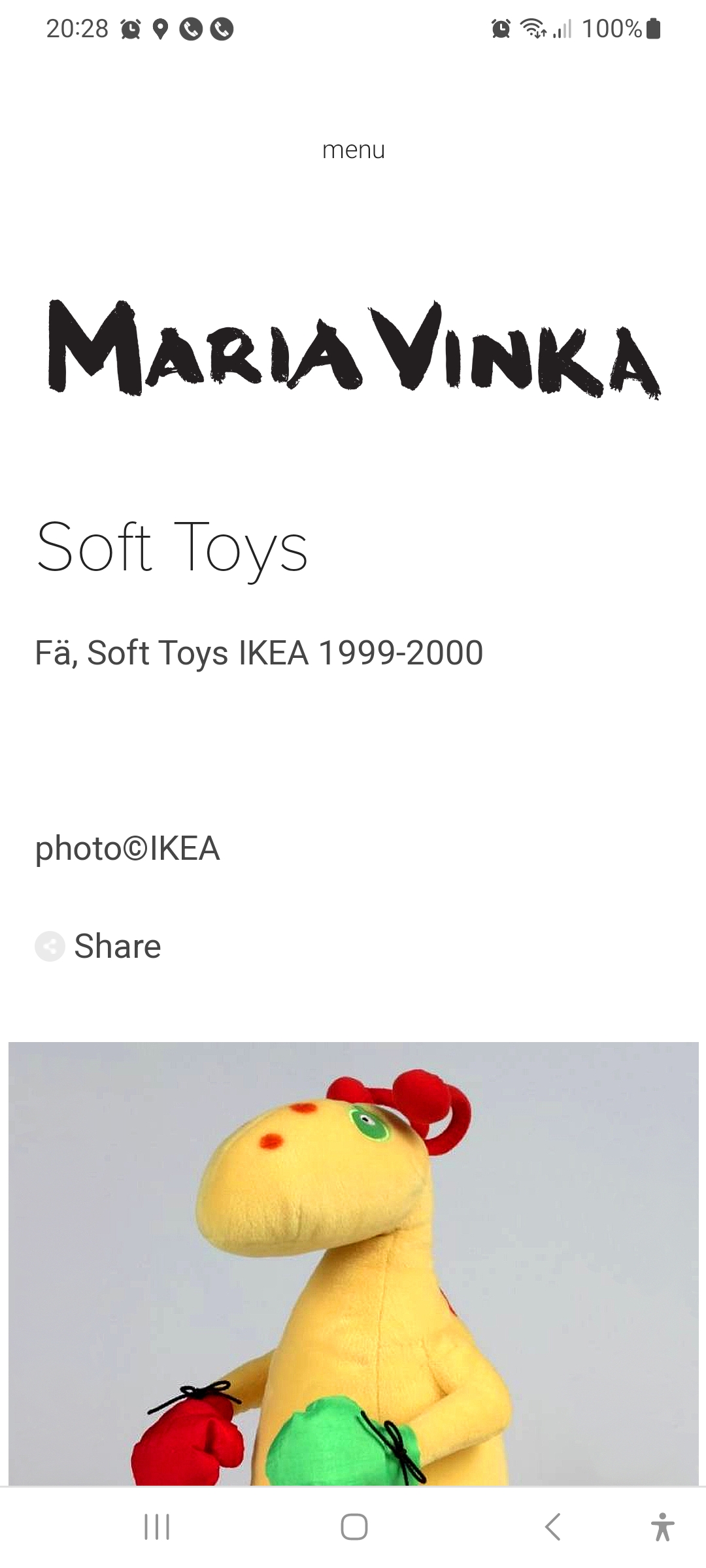Open the site menu
This screenshot has width=706, height=1568.
[353, 150]
